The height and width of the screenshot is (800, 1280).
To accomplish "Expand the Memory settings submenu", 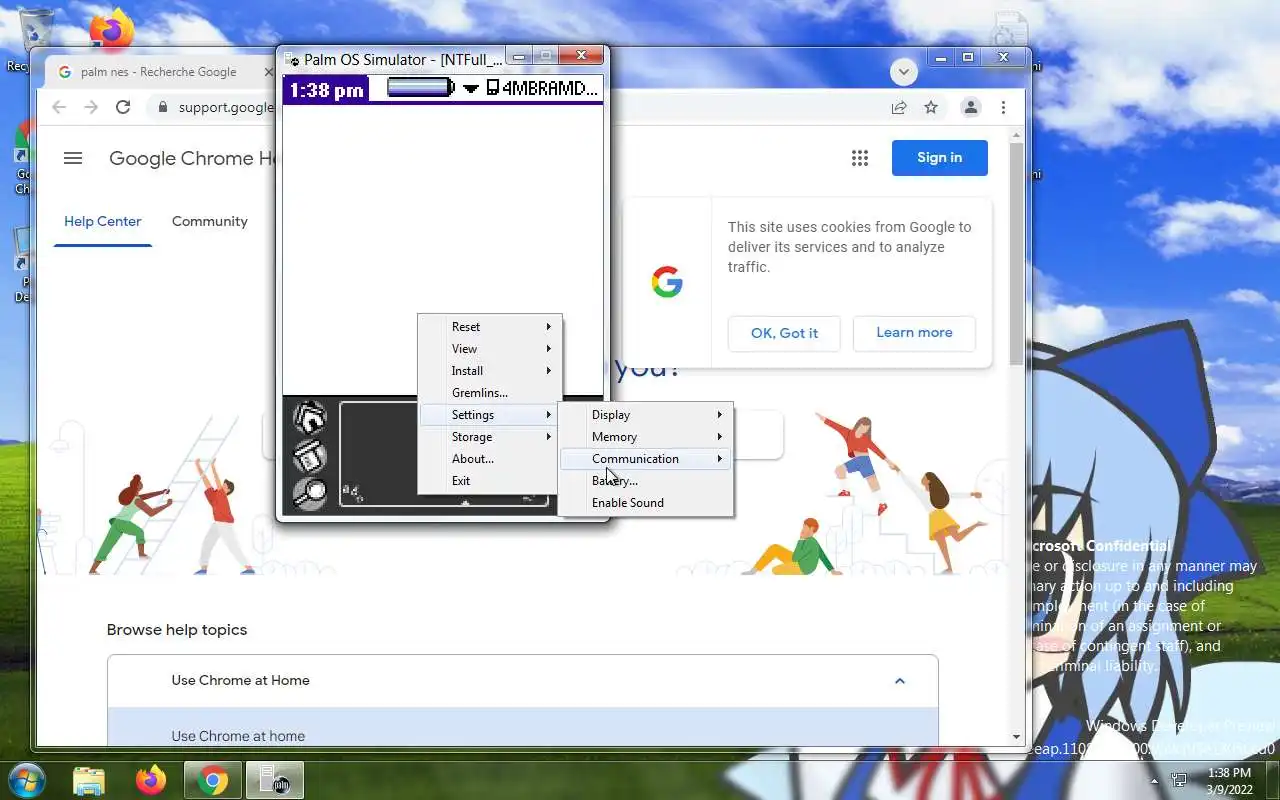I will tap(646, 437).
